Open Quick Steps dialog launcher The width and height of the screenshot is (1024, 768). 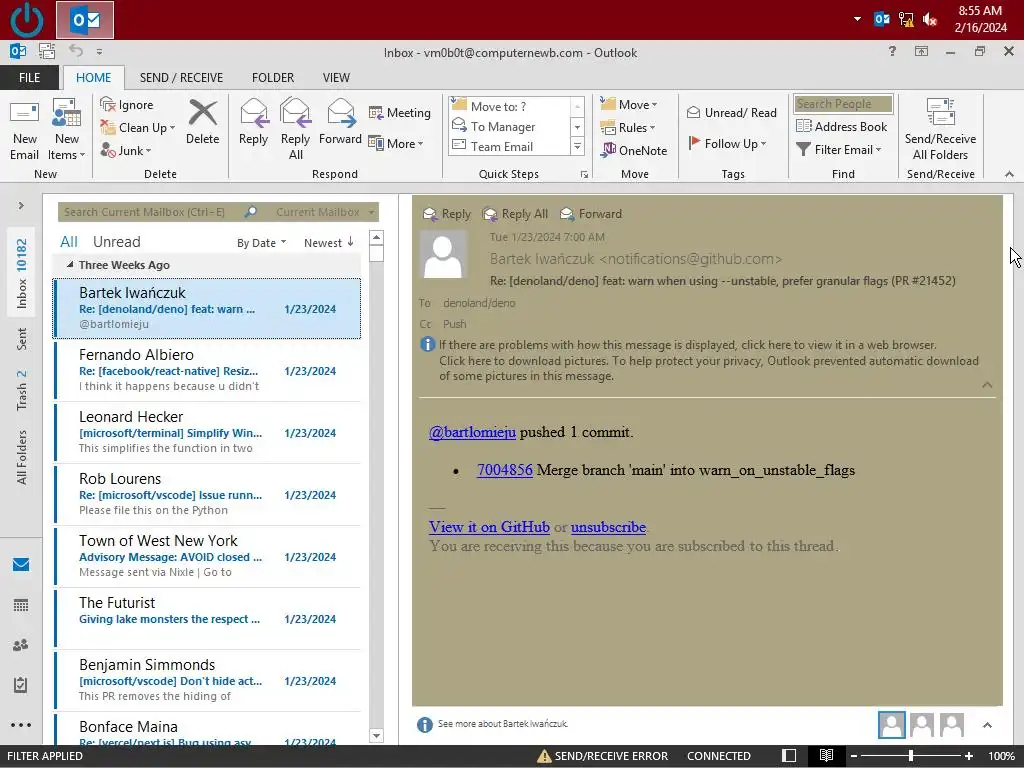(x=584, y=174)
